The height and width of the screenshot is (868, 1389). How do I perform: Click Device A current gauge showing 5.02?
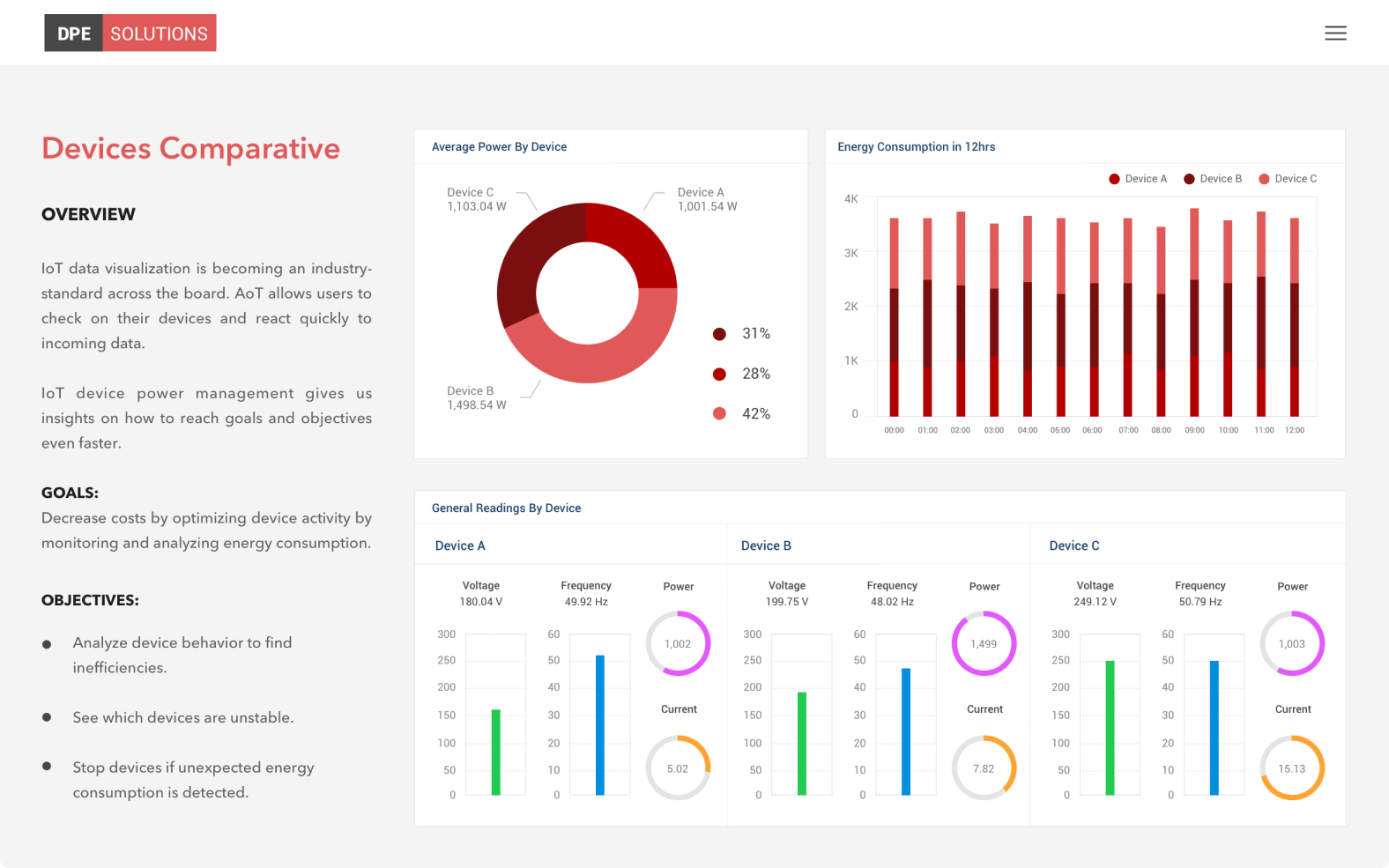coord(678,768)
